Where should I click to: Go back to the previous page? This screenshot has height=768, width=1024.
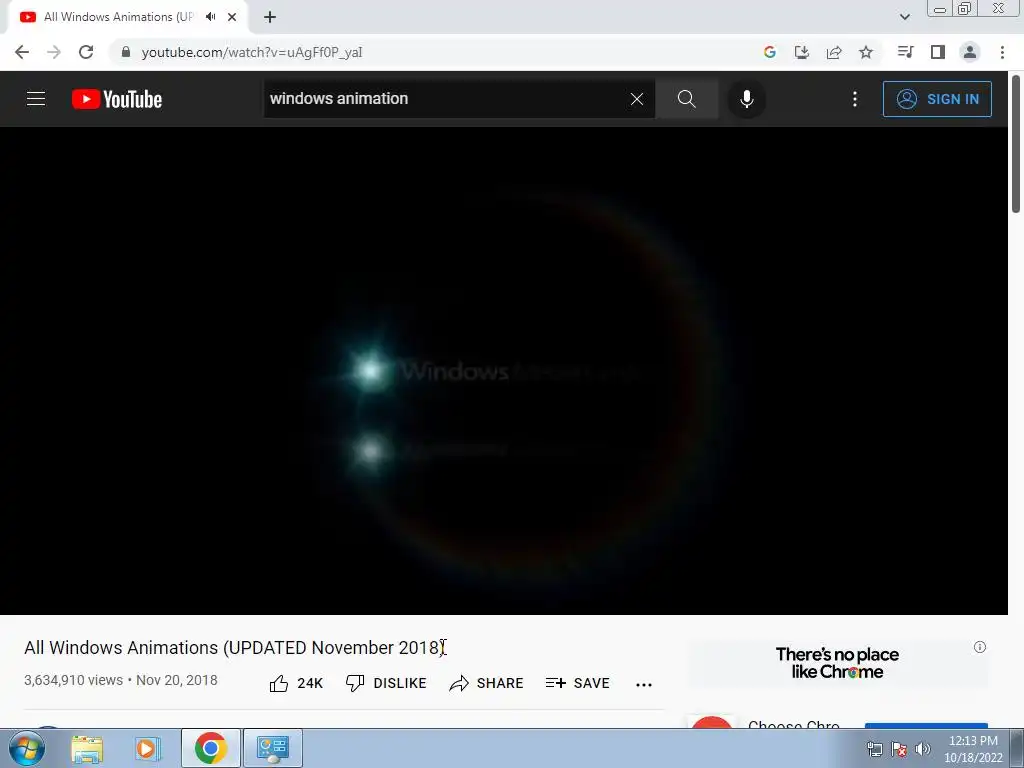22,52
